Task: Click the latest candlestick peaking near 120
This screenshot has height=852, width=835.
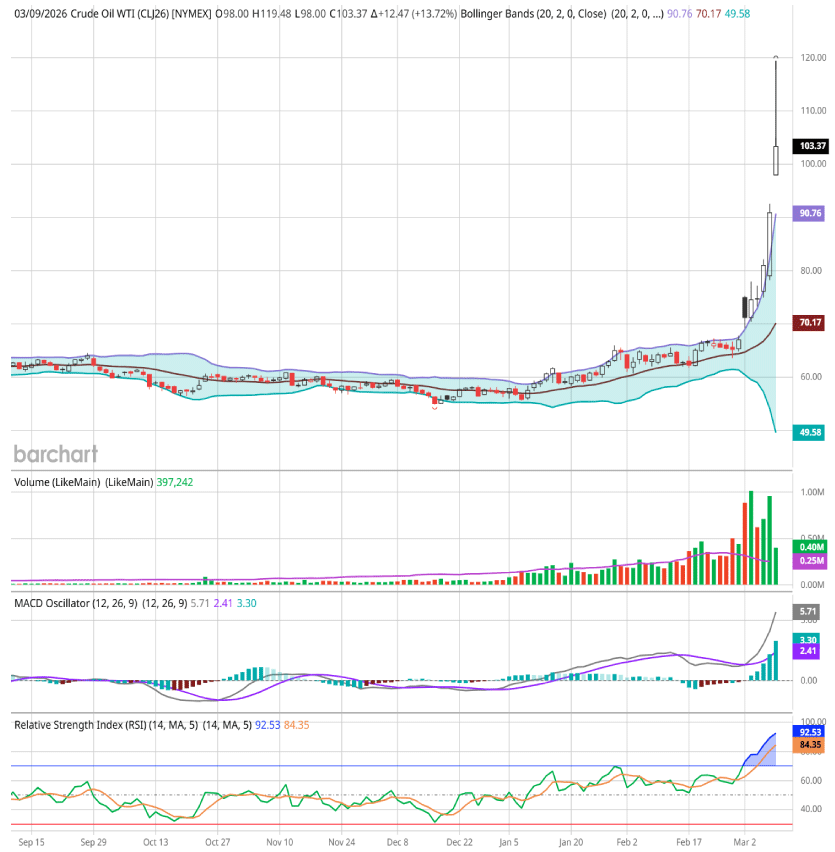Action: pos(776,160)
